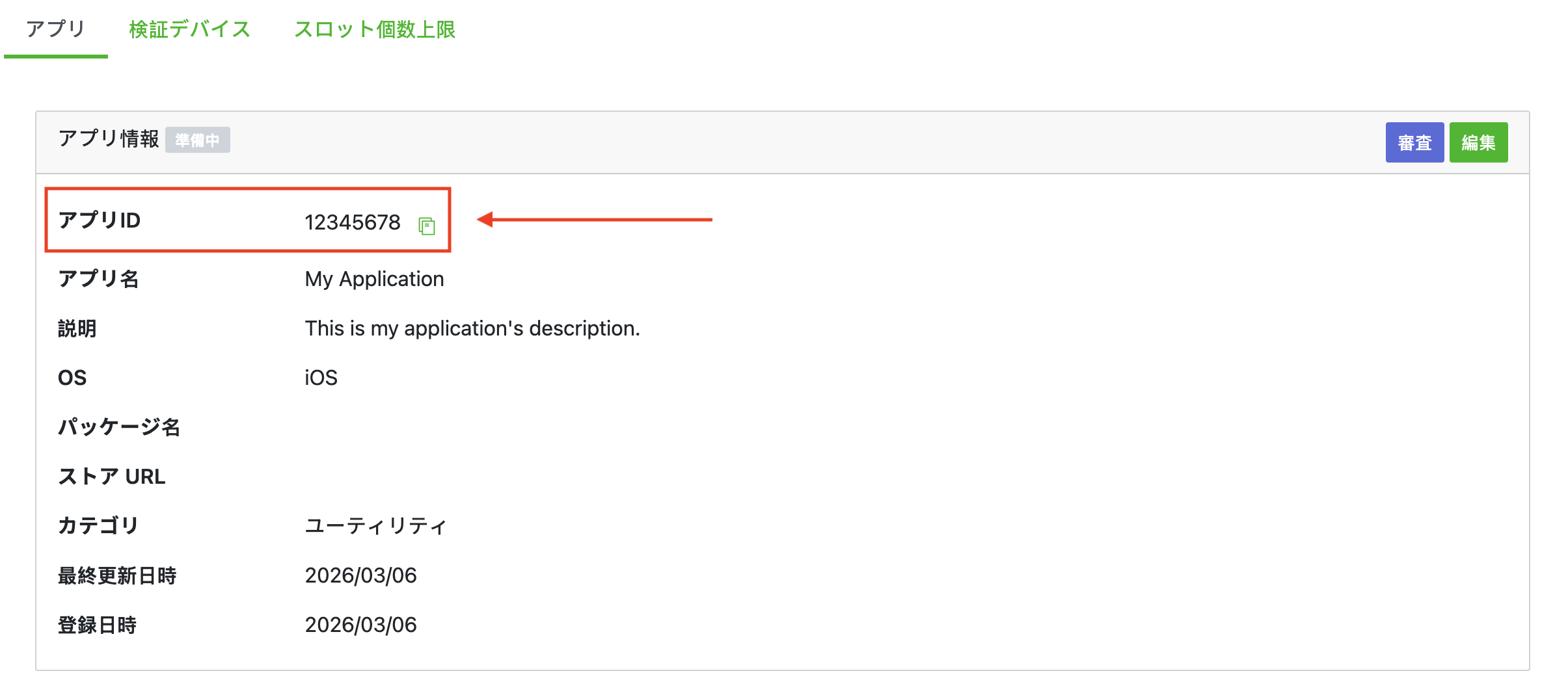1568x684 pixels.
Task: Click the アプリ名 field label
Action: [x=98, y=279]
